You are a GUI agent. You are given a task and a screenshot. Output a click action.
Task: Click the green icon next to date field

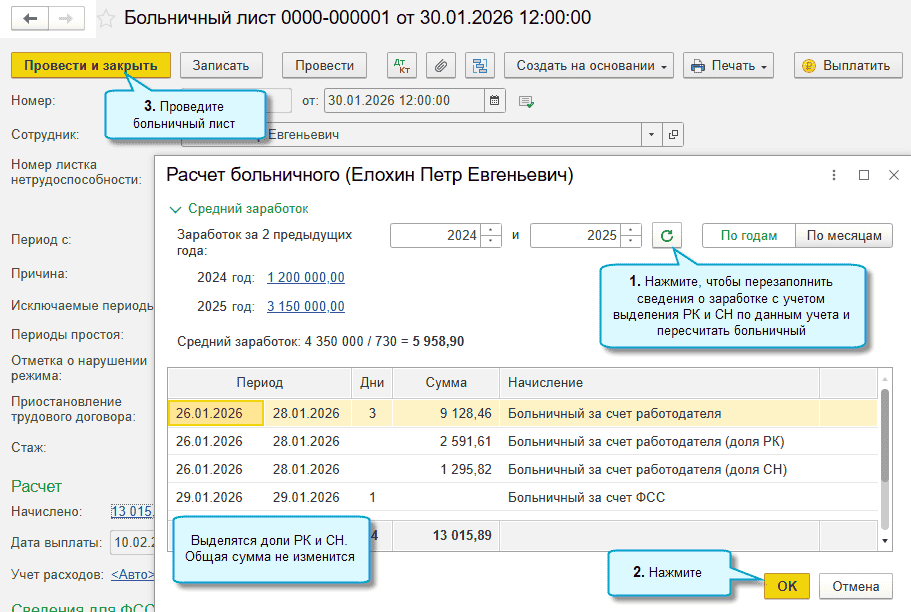click(x=527, y=101)
